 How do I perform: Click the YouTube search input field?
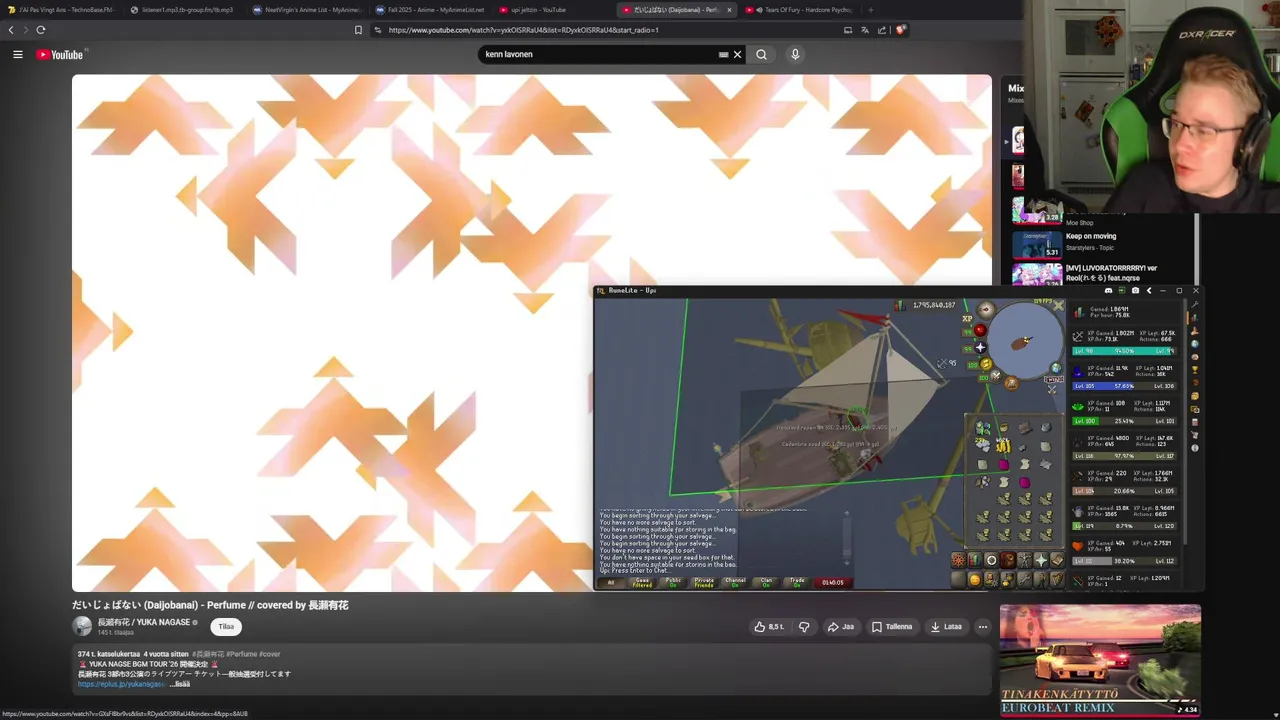point(600,54)
